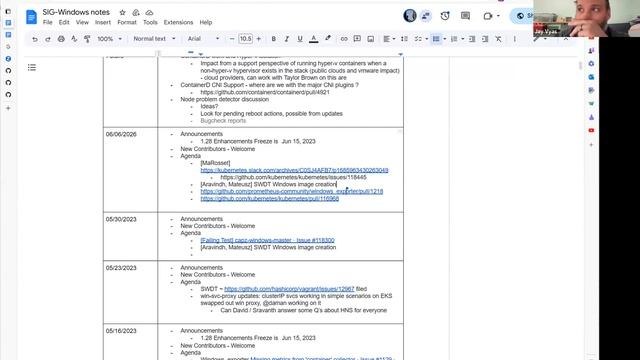The height and width of the screenshot is (360, 640).
Task: Open the Format menu
Action: pos(127,22)
